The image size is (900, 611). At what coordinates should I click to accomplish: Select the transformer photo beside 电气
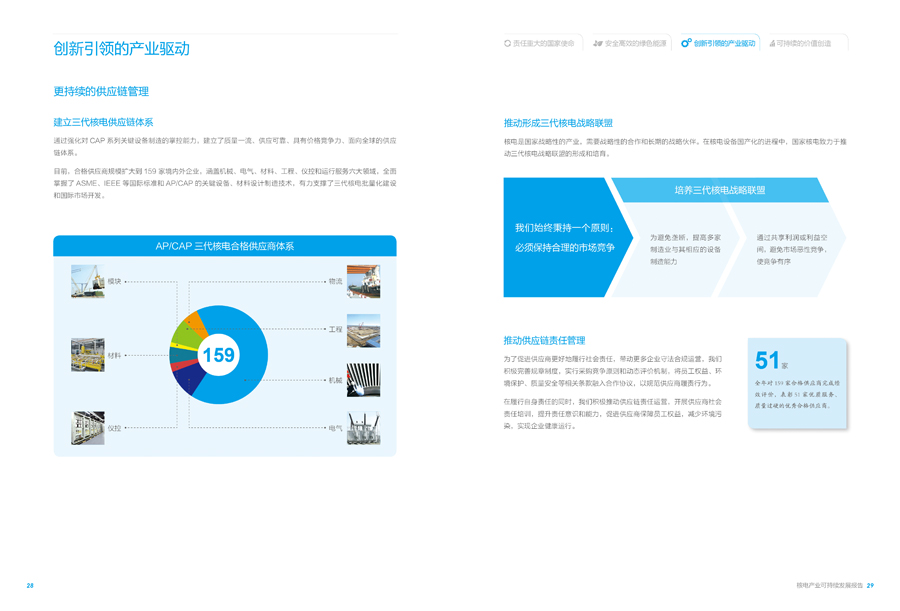click(x=363, y=428)
